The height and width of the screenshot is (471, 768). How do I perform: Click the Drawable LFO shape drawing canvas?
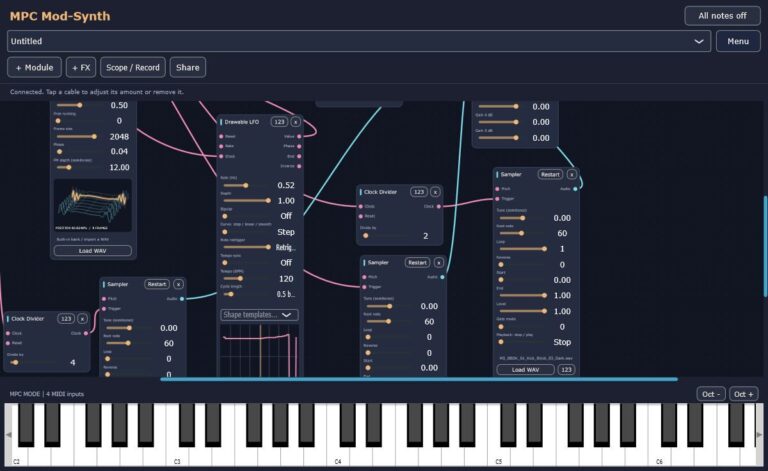pyautogui.click(x=259, y=350)
